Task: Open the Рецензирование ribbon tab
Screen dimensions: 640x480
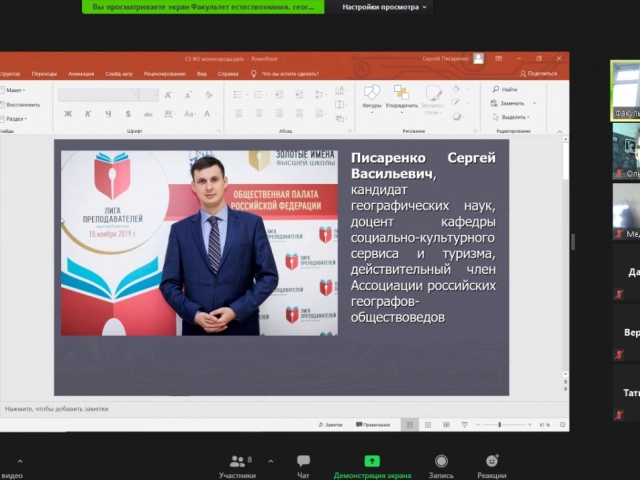Action: click(164, 74)
